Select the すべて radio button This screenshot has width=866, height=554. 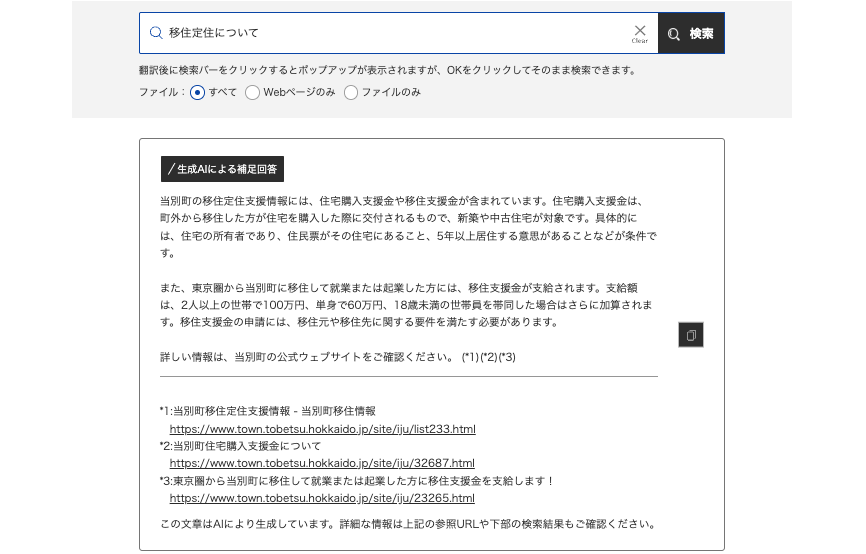(198, 92)
